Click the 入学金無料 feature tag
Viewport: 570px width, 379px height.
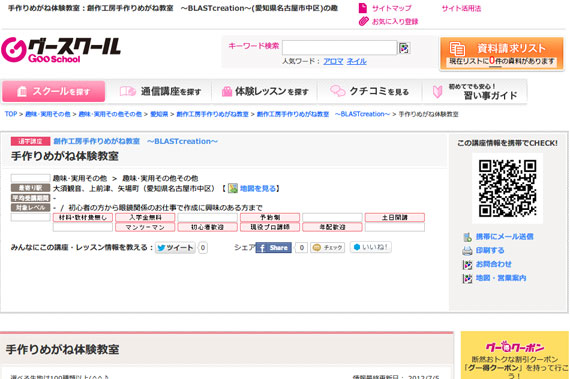coord(145,218)
